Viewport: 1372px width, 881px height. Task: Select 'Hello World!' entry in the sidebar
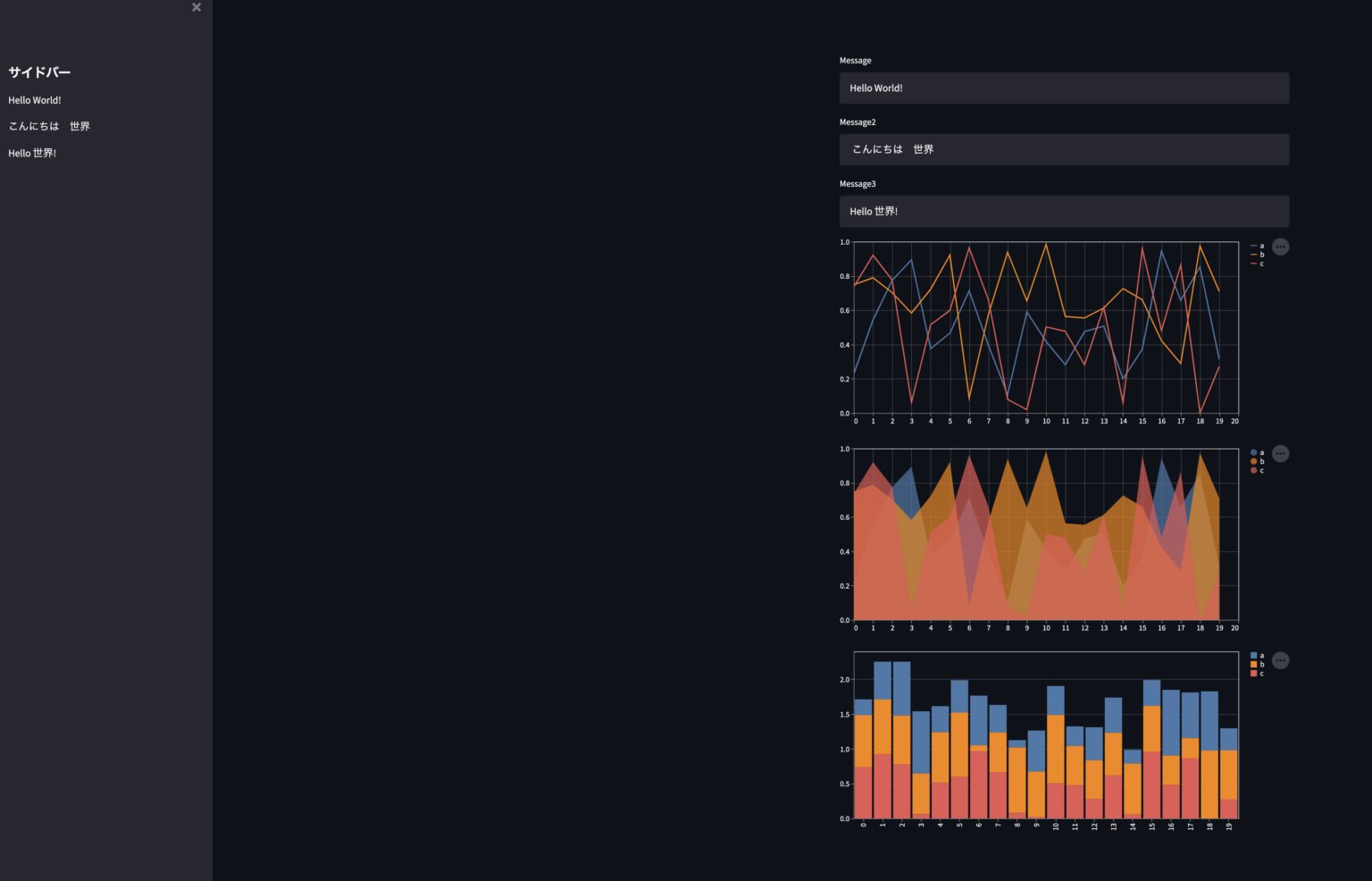pyautogui.click(x=35, y=100)
